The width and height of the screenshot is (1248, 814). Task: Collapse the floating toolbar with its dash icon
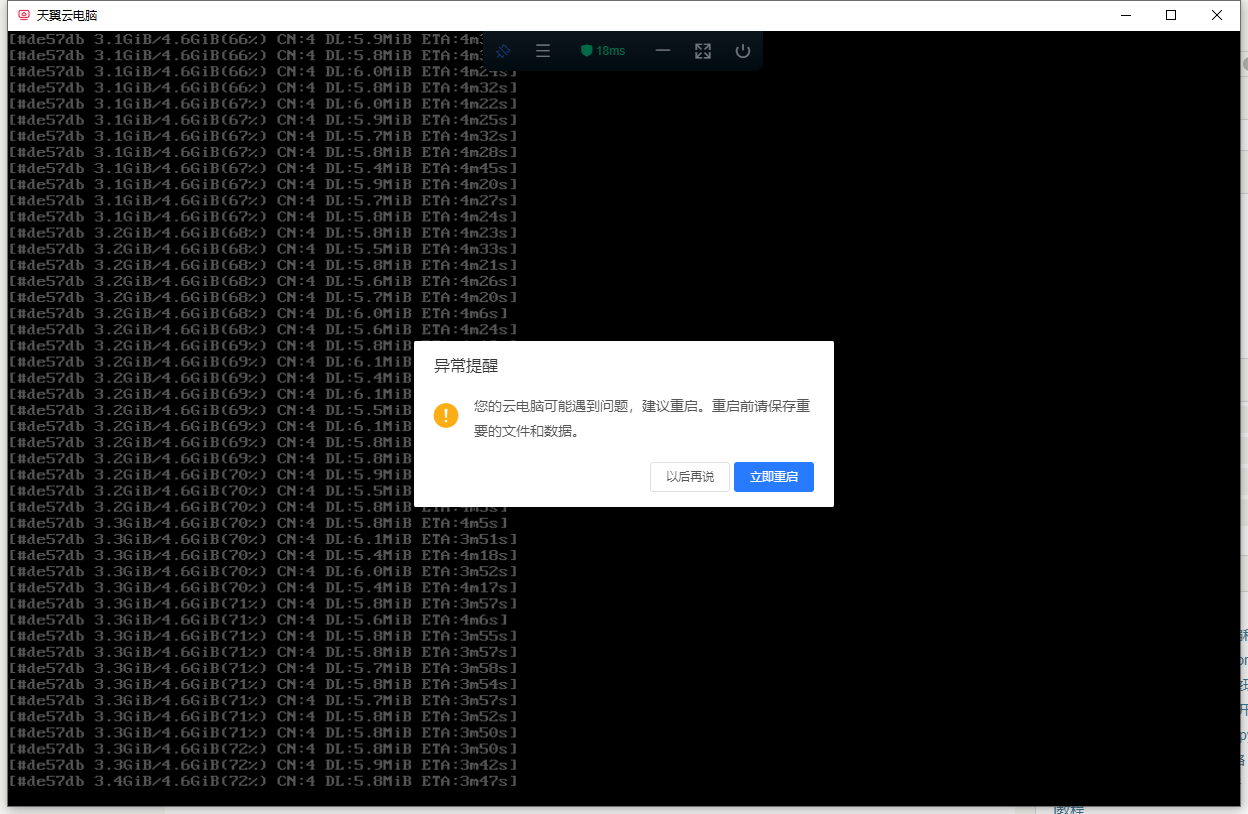663,51
